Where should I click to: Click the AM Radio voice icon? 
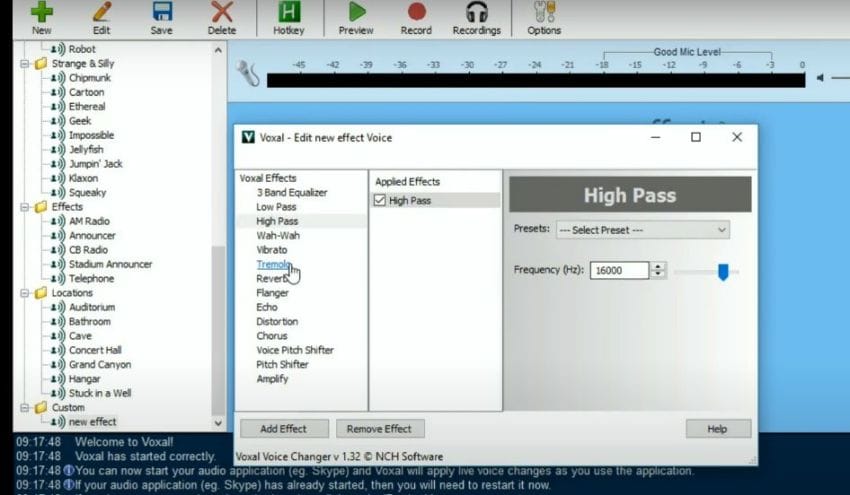(57, 221)
